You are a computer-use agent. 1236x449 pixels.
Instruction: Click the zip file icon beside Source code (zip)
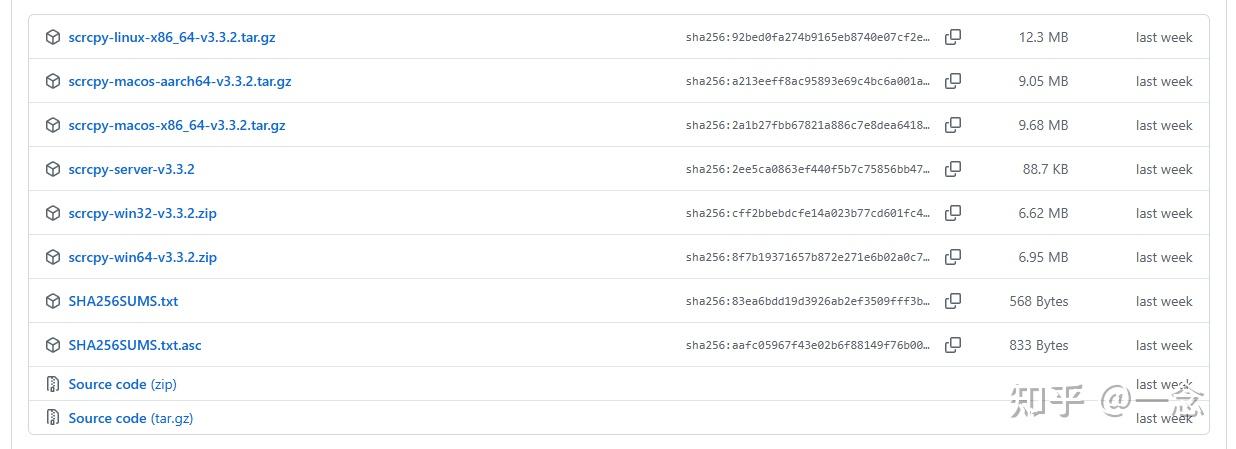tap(53, 384)
